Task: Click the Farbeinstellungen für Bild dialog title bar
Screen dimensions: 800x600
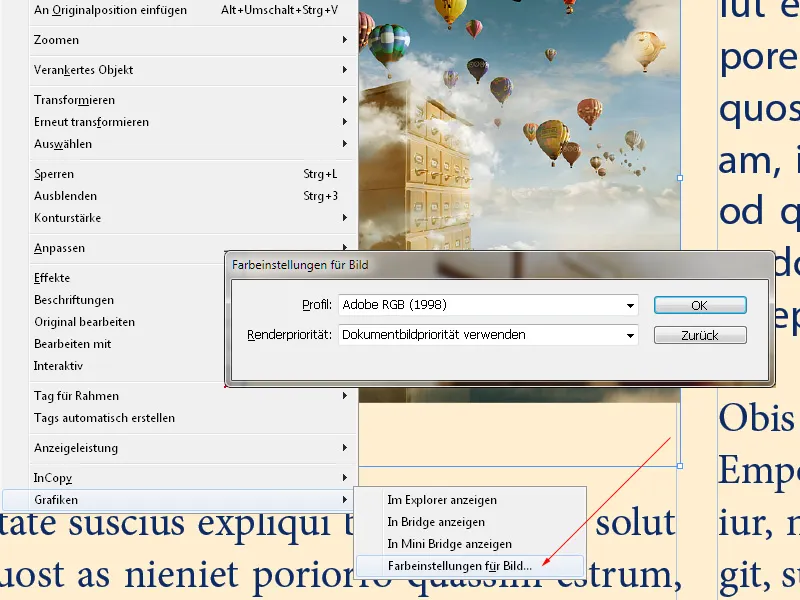Action: [x=499, y=265]
